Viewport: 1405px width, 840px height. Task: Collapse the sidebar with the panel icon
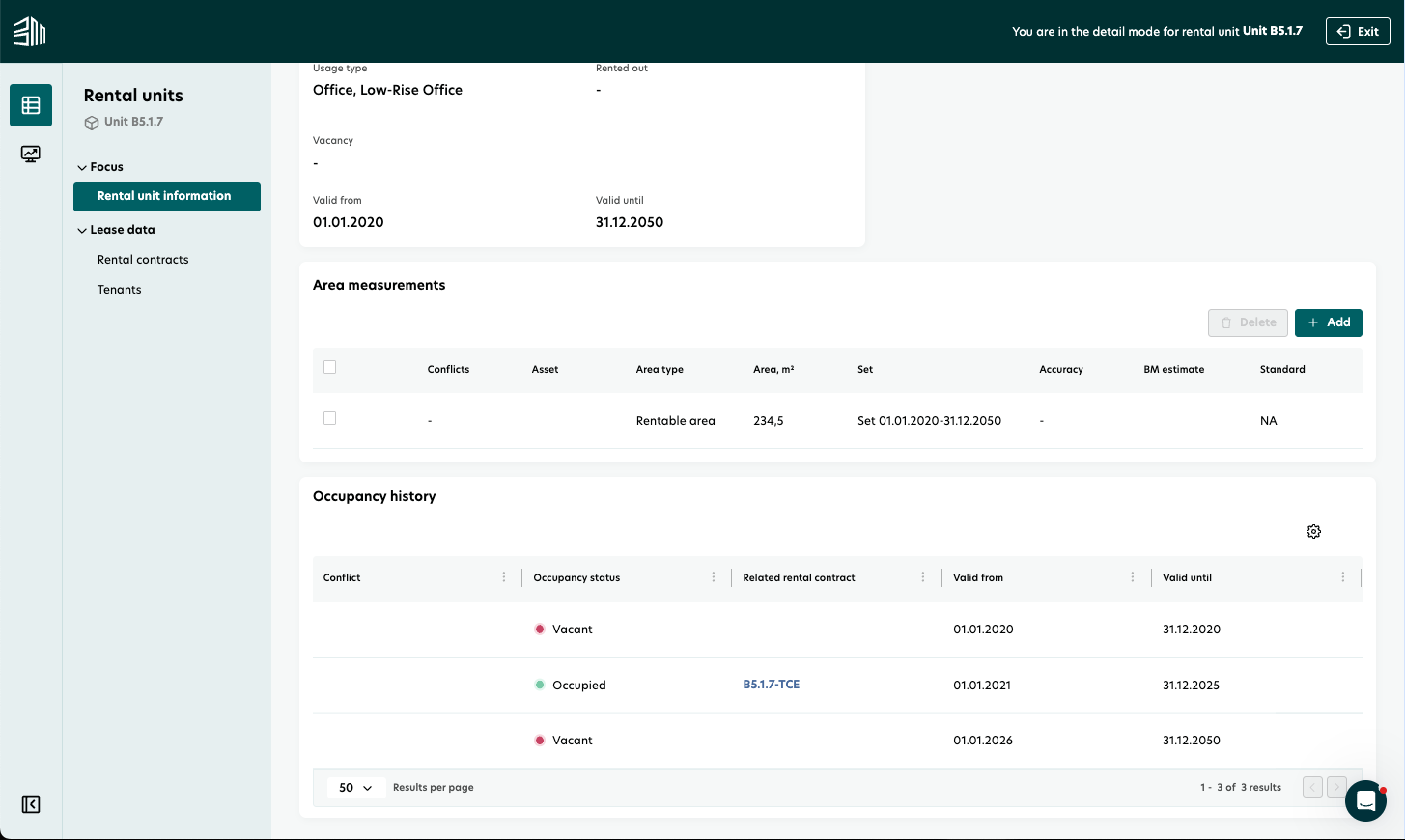click(x=31, y=804)
